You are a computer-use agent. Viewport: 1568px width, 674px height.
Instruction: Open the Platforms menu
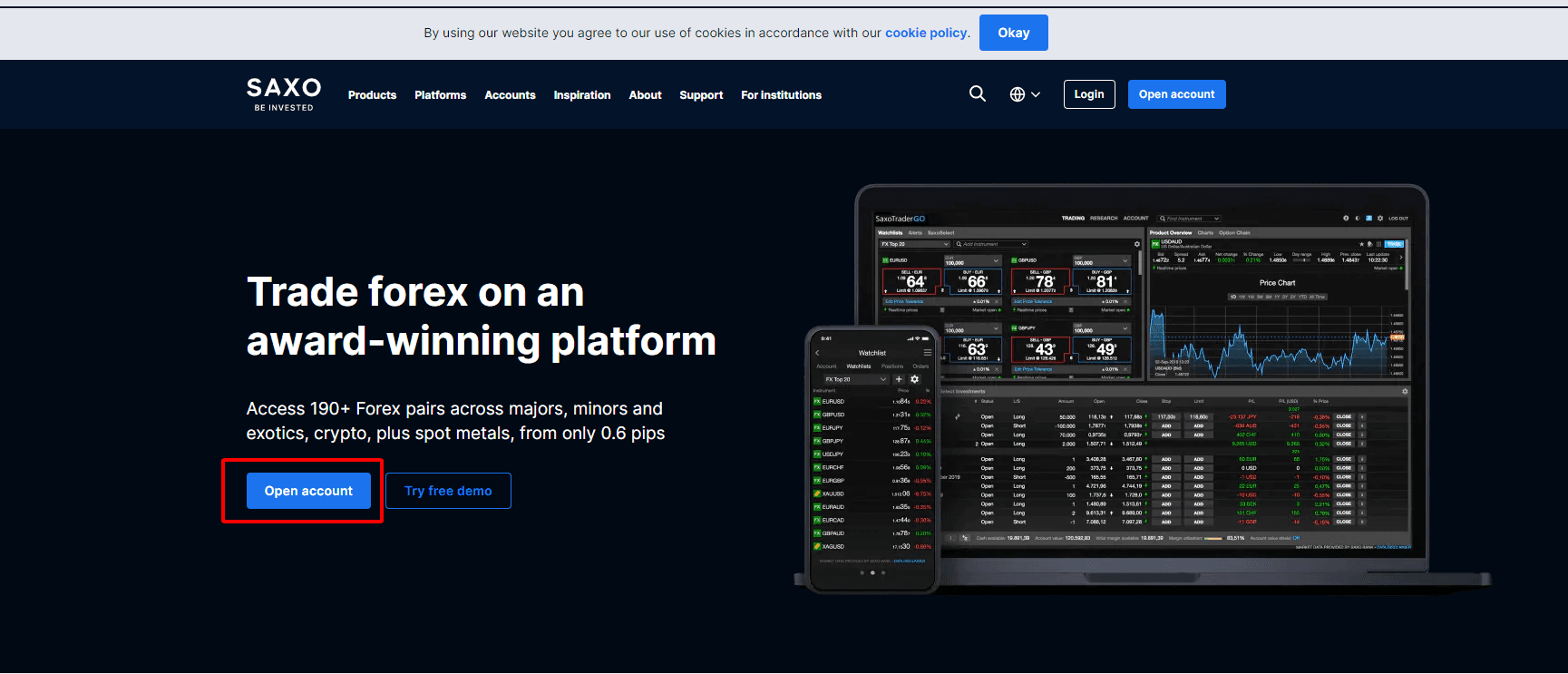pyautogui.click(x=441, y=95)
